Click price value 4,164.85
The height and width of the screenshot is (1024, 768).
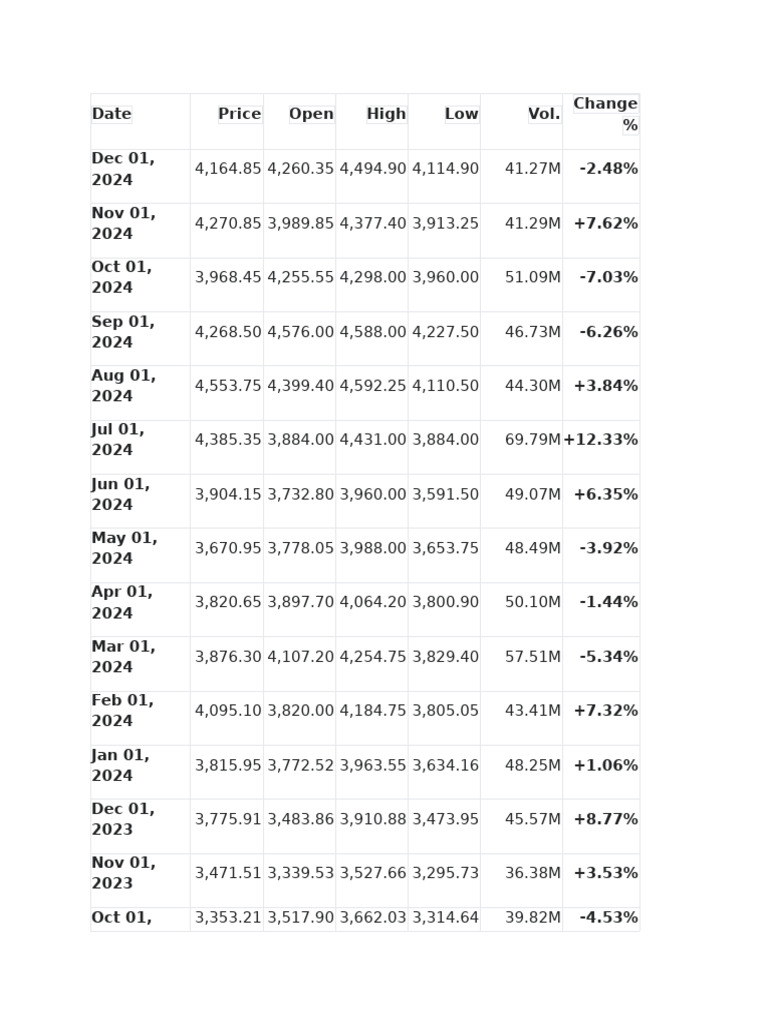coord(228,169)
